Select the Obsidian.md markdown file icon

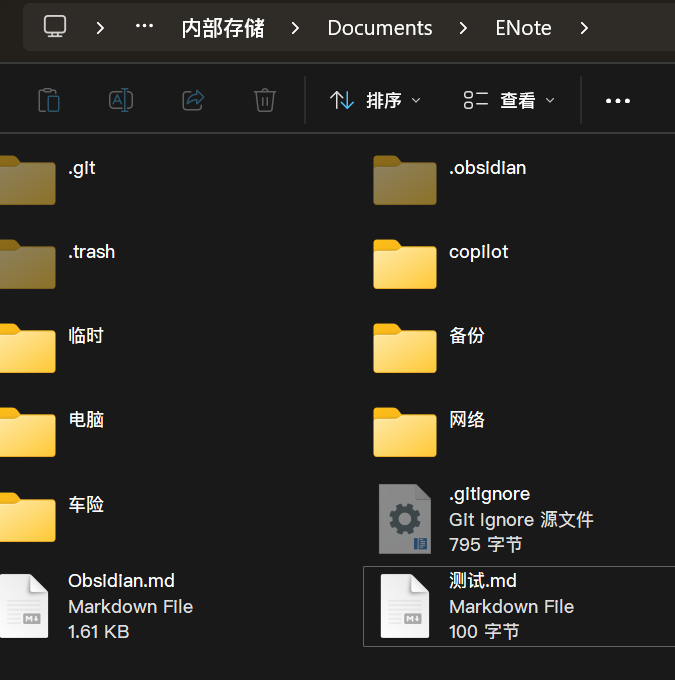[24, 606]
